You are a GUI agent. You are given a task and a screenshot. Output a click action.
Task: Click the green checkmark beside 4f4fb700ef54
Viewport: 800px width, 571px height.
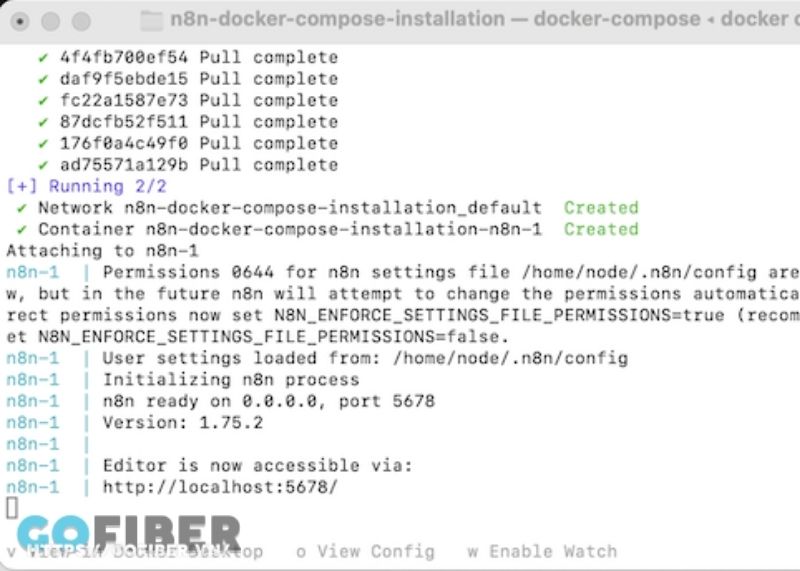[x=43, y=58]
